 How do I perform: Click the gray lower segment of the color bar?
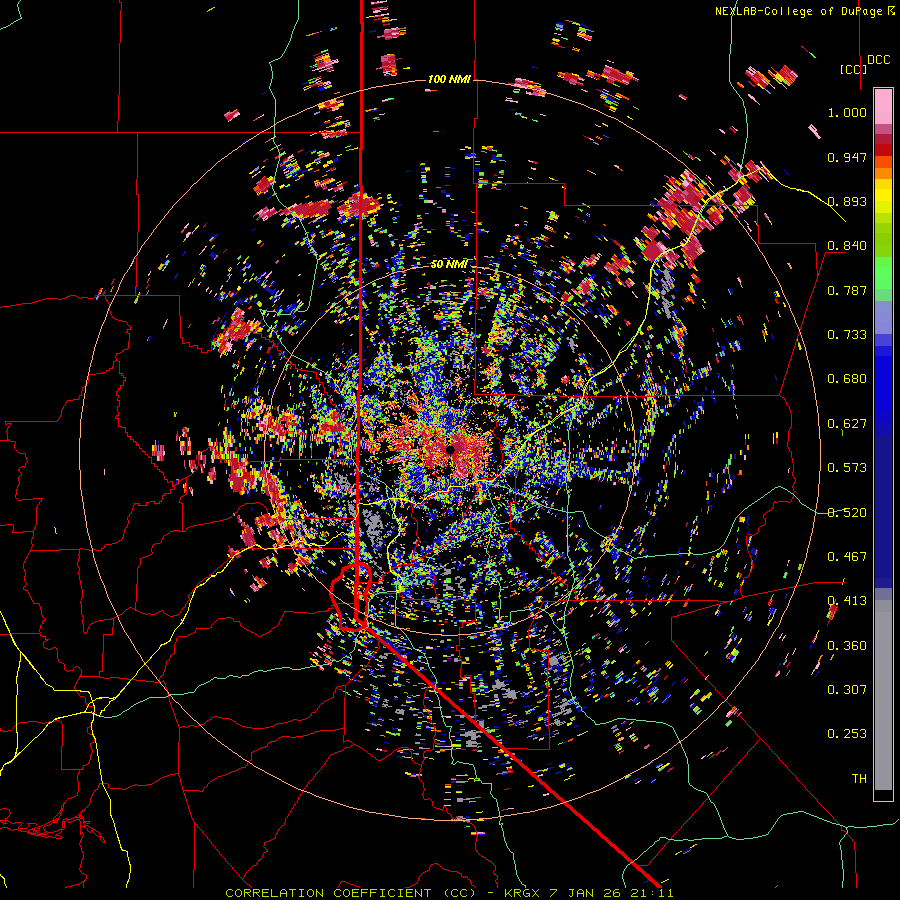883,695
